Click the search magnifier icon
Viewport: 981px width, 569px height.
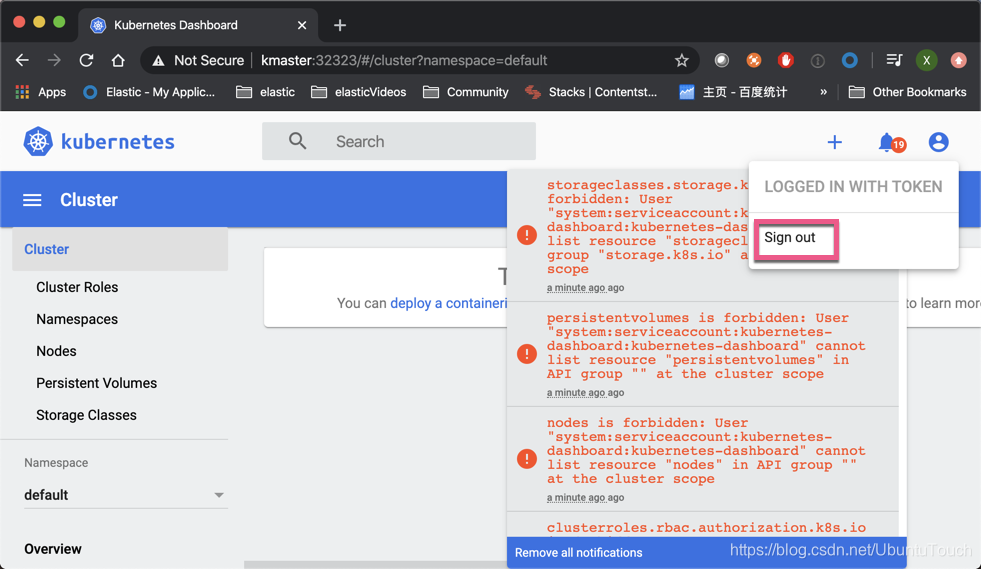297,141
